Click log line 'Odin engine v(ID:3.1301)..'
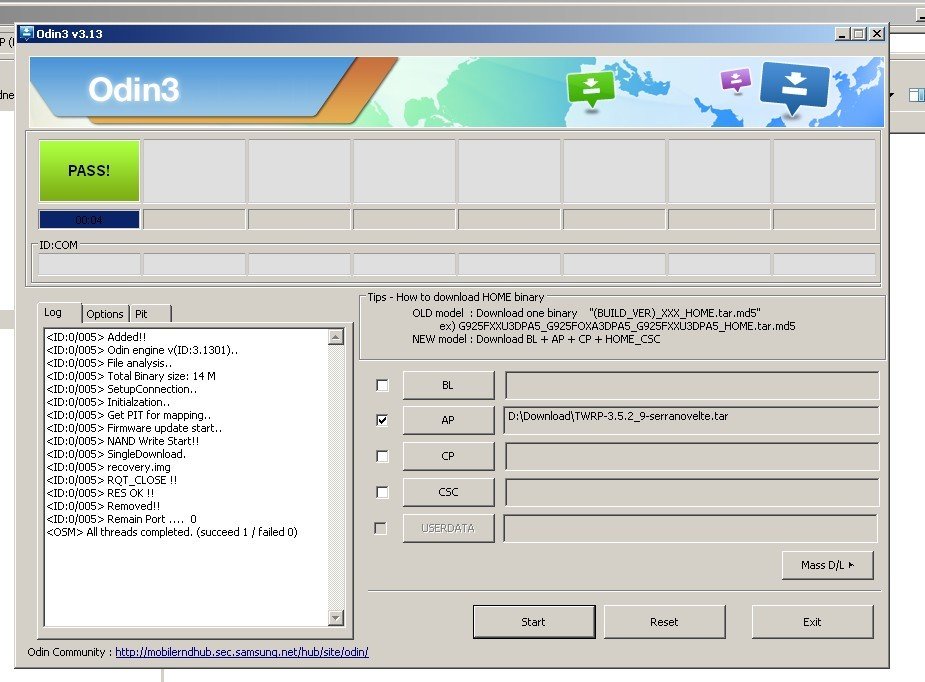The width and height of the screenshot is (925, 682). 142,350
